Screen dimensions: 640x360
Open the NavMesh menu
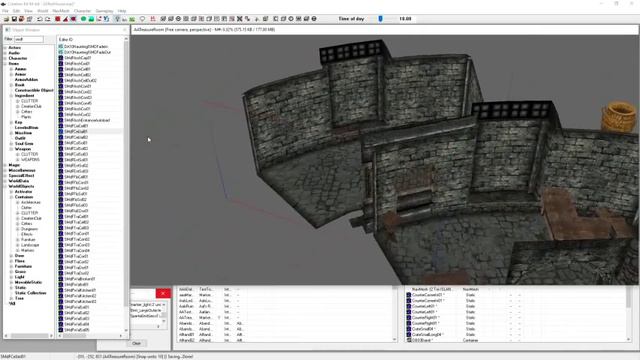pos(61,11)
